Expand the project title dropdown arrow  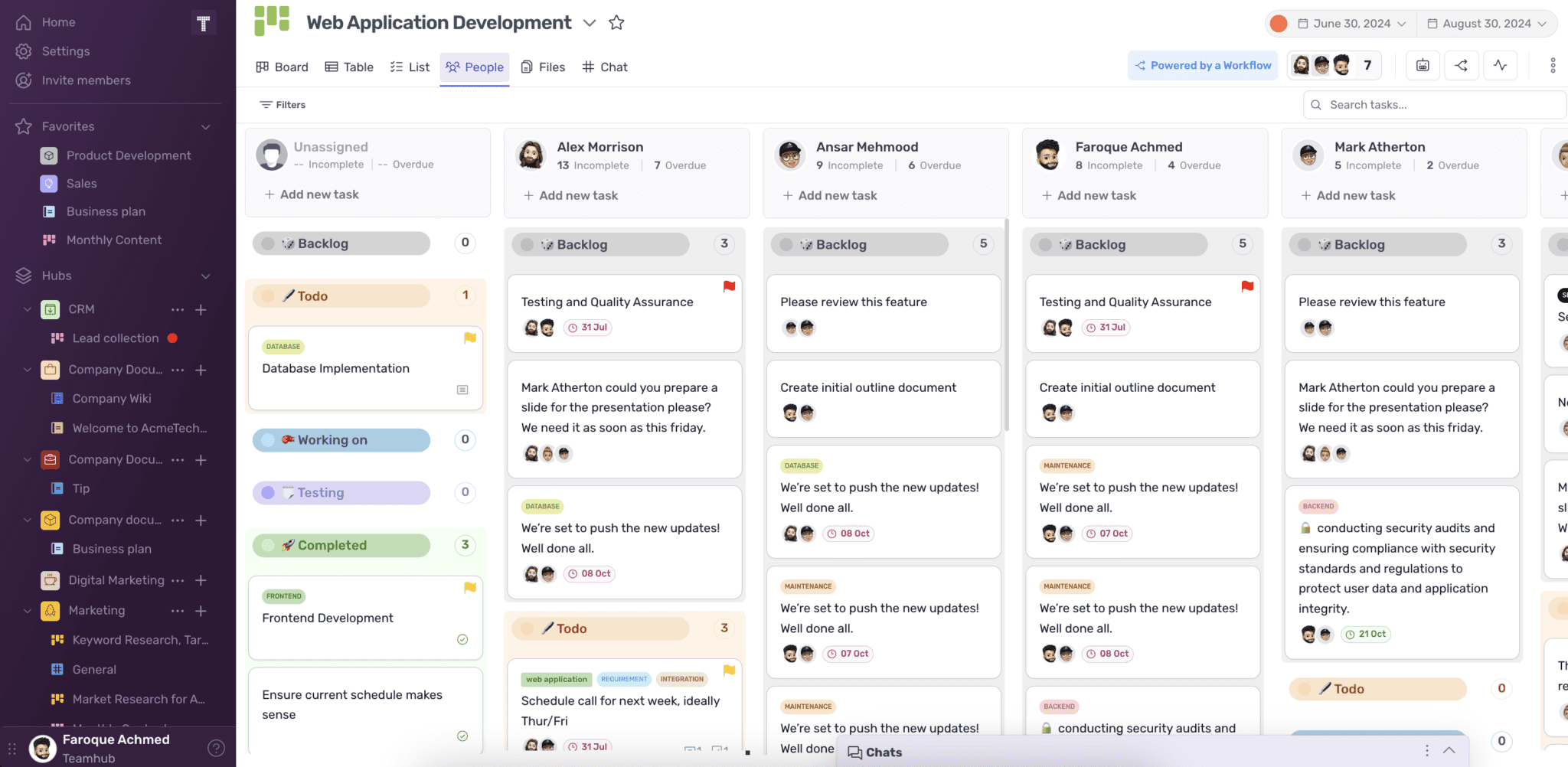point(590,23)
